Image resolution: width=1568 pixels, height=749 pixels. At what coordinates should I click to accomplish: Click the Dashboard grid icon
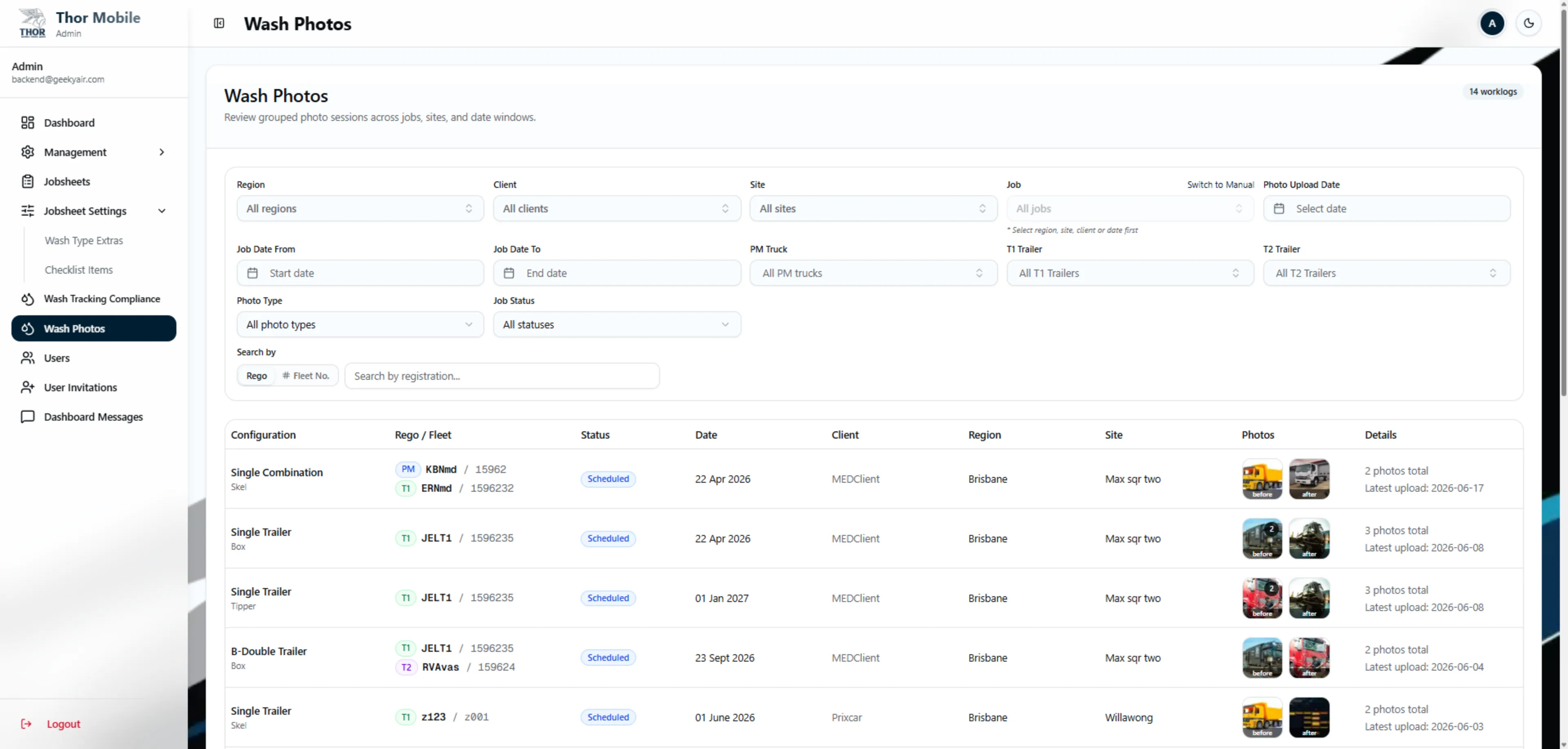click(27, 123)
